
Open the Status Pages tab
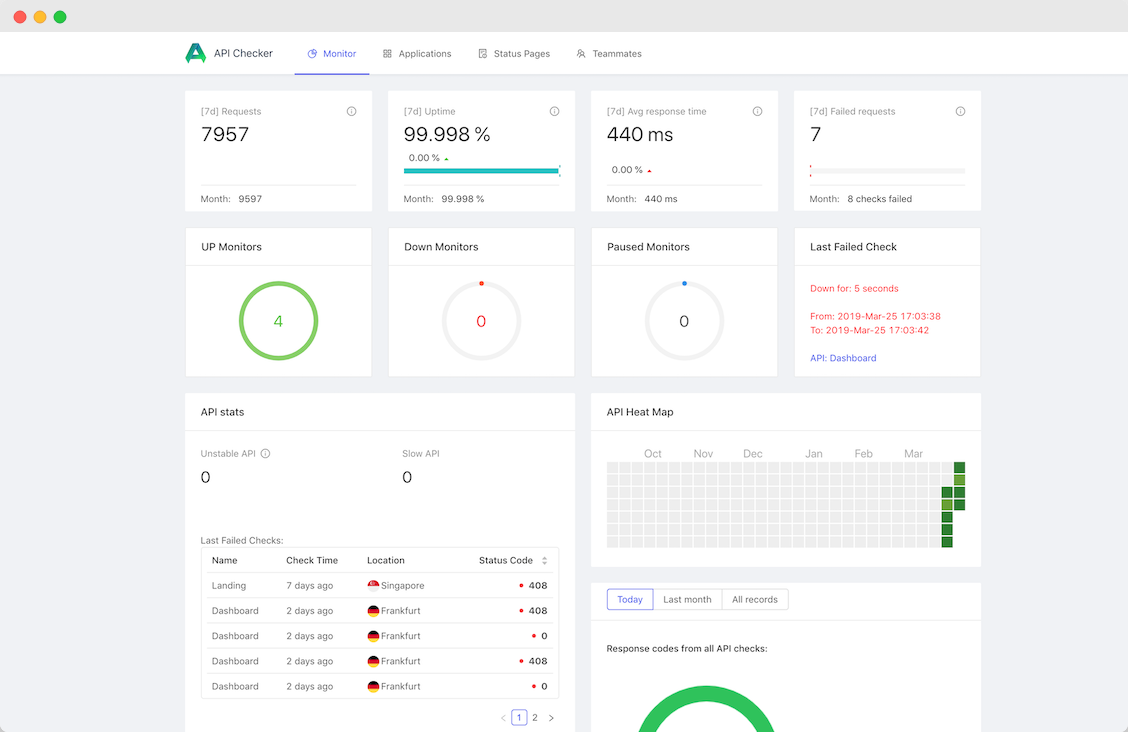coord(513,54)
